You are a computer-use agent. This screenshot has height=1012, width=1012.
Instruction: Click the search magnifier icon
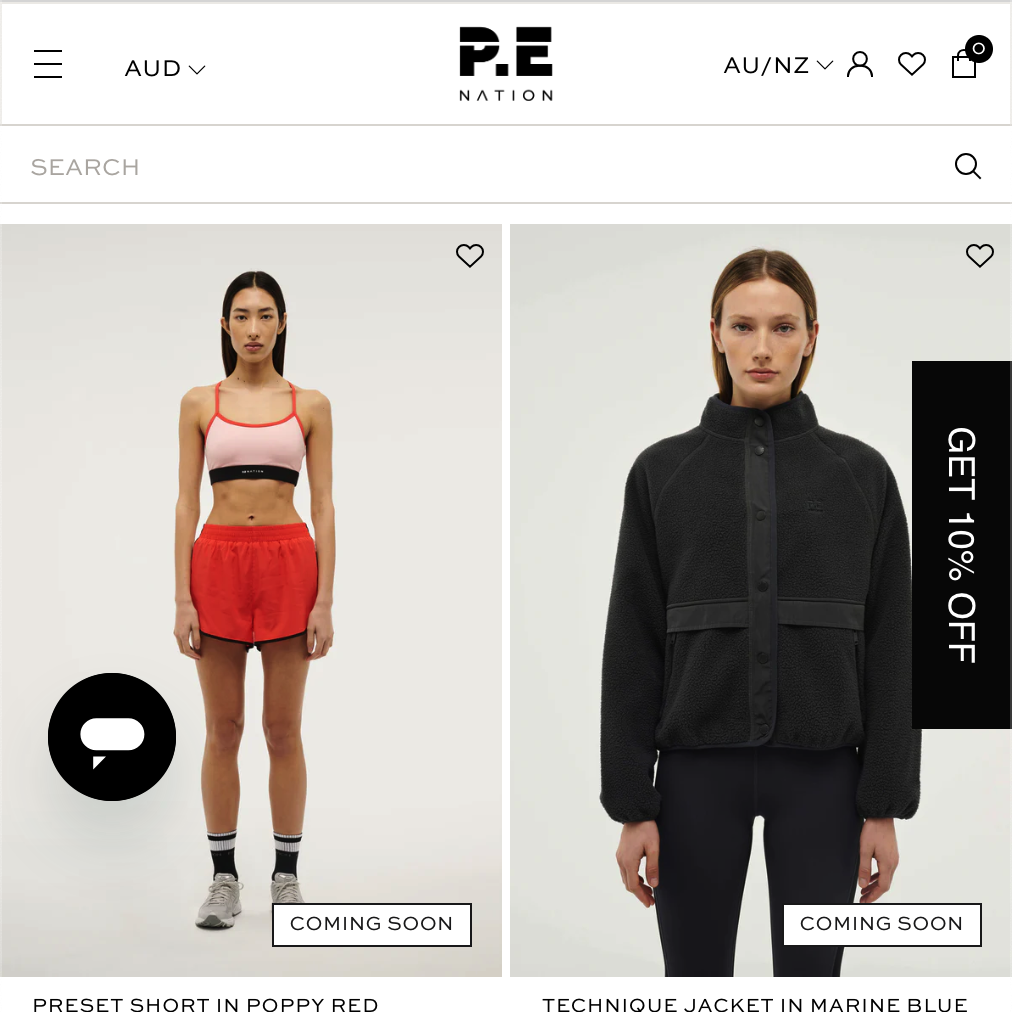[x=967, y=166]
